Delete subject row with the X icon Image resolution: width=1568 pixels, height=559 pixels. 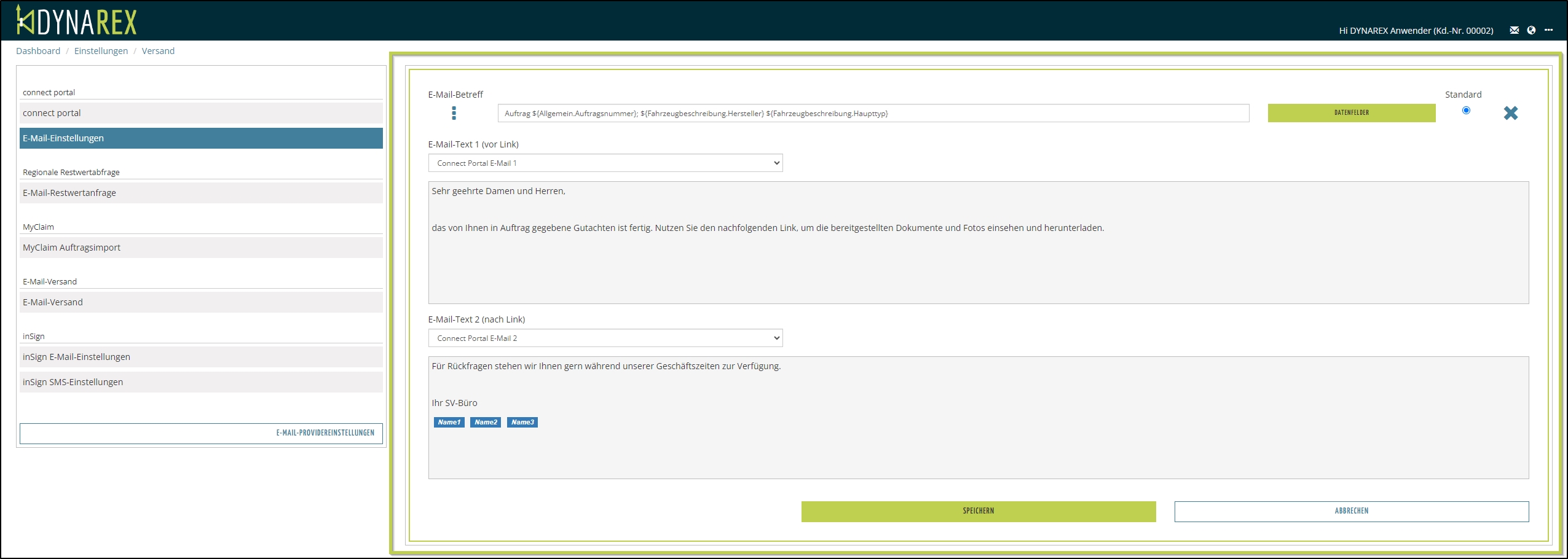click(x=1510, y=113)
